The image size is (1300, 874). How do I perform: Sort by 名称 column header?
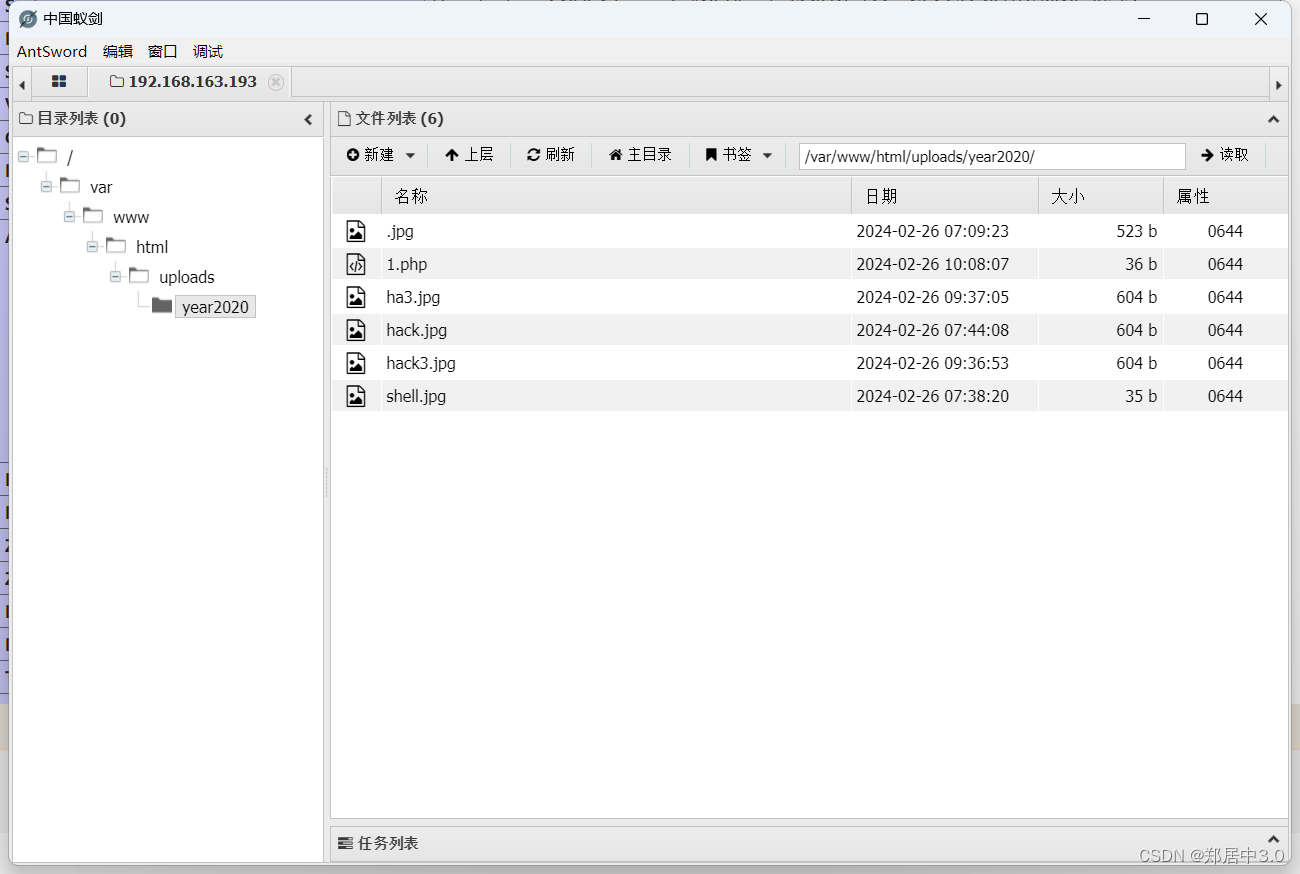point(616,196)
